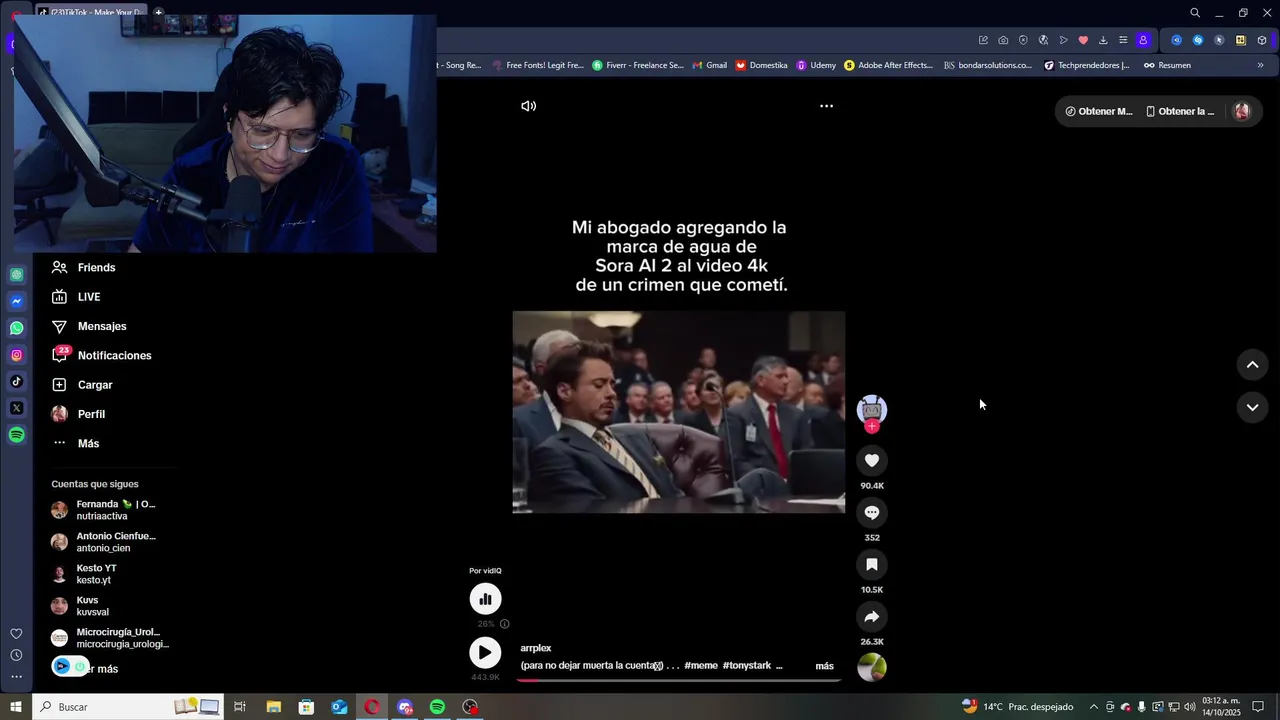Like the video with the heart icon
The height and width of the screenshot is (720, 1280).
pyautogui.click(x=872, y=460)
